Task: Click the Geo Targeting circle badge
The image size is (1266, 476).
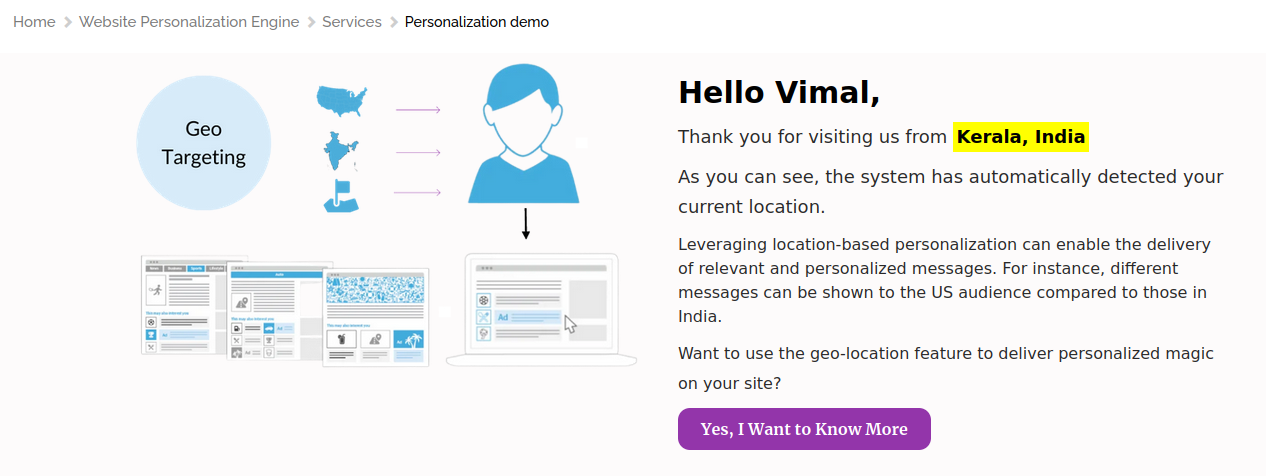Action: click(x=203, y=143)
